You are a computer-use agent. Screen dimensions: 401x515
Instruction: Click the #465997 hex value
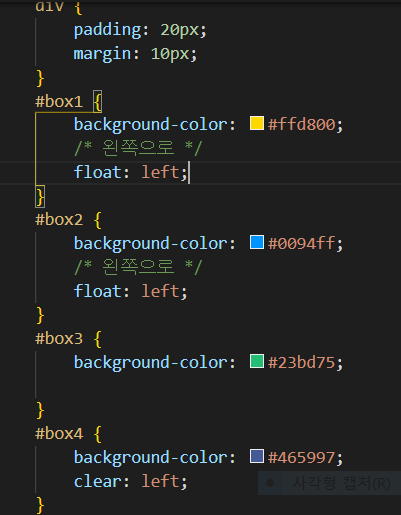coord(302,458)
